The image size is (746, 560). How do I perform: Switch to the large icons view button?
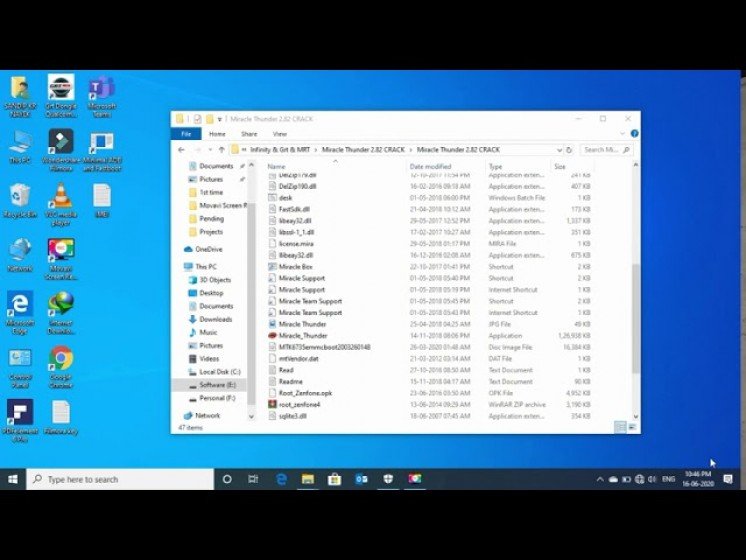pyautogui.click(x=632, y=427)
